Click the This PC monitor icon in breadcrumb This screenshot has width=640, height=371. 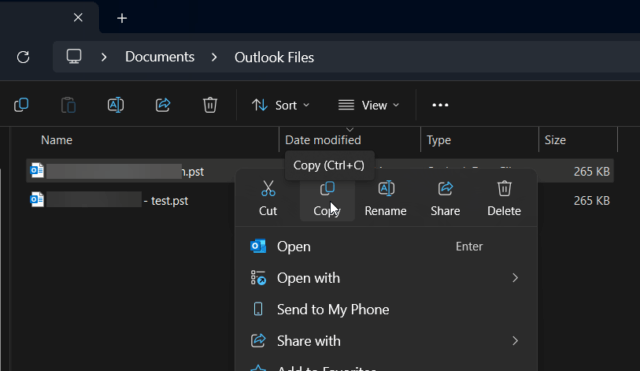click(x=74, y=56)
